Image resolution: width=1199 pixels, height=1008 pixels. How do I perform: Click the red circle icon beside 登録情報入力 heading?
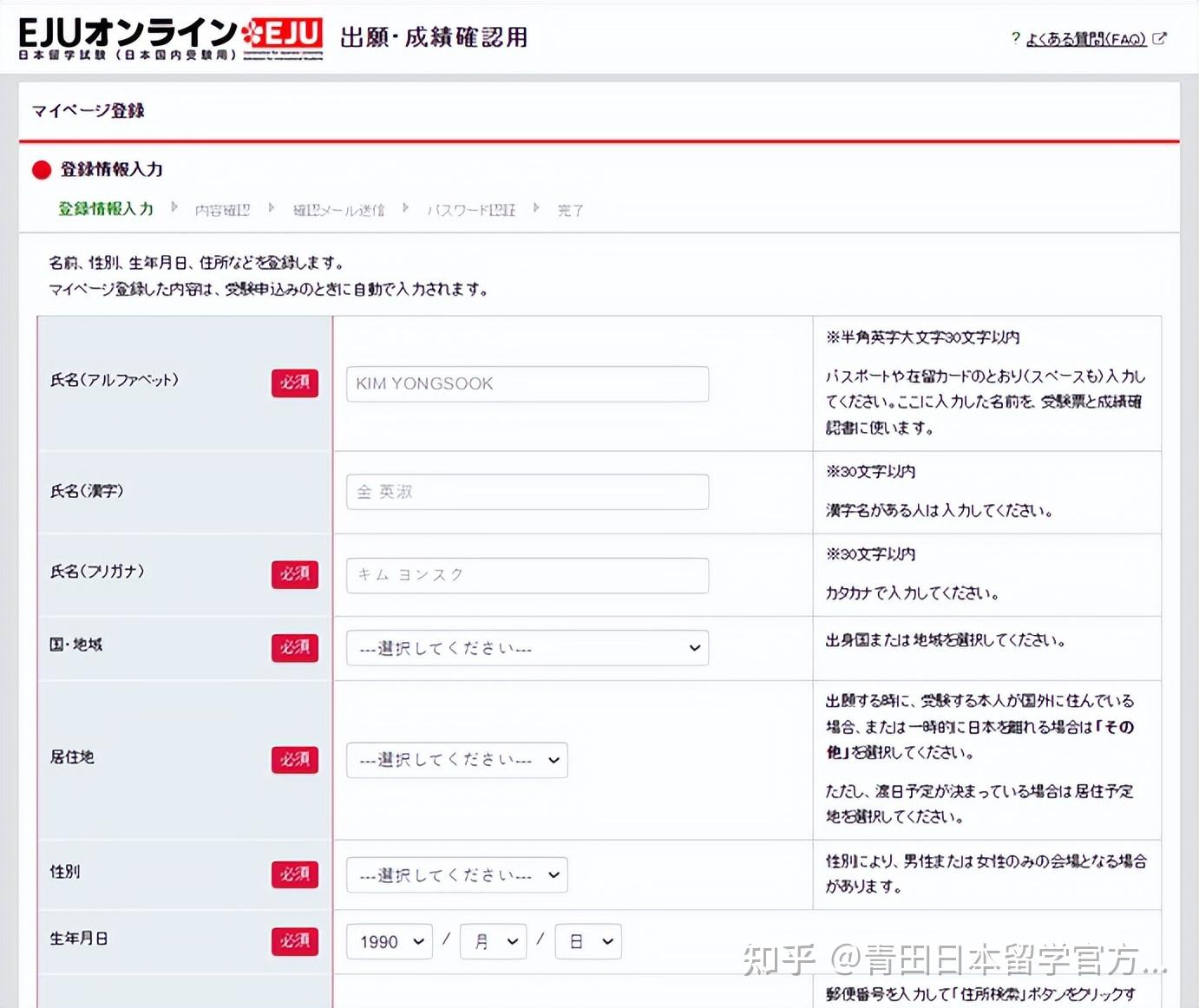[x=42, y=170]
